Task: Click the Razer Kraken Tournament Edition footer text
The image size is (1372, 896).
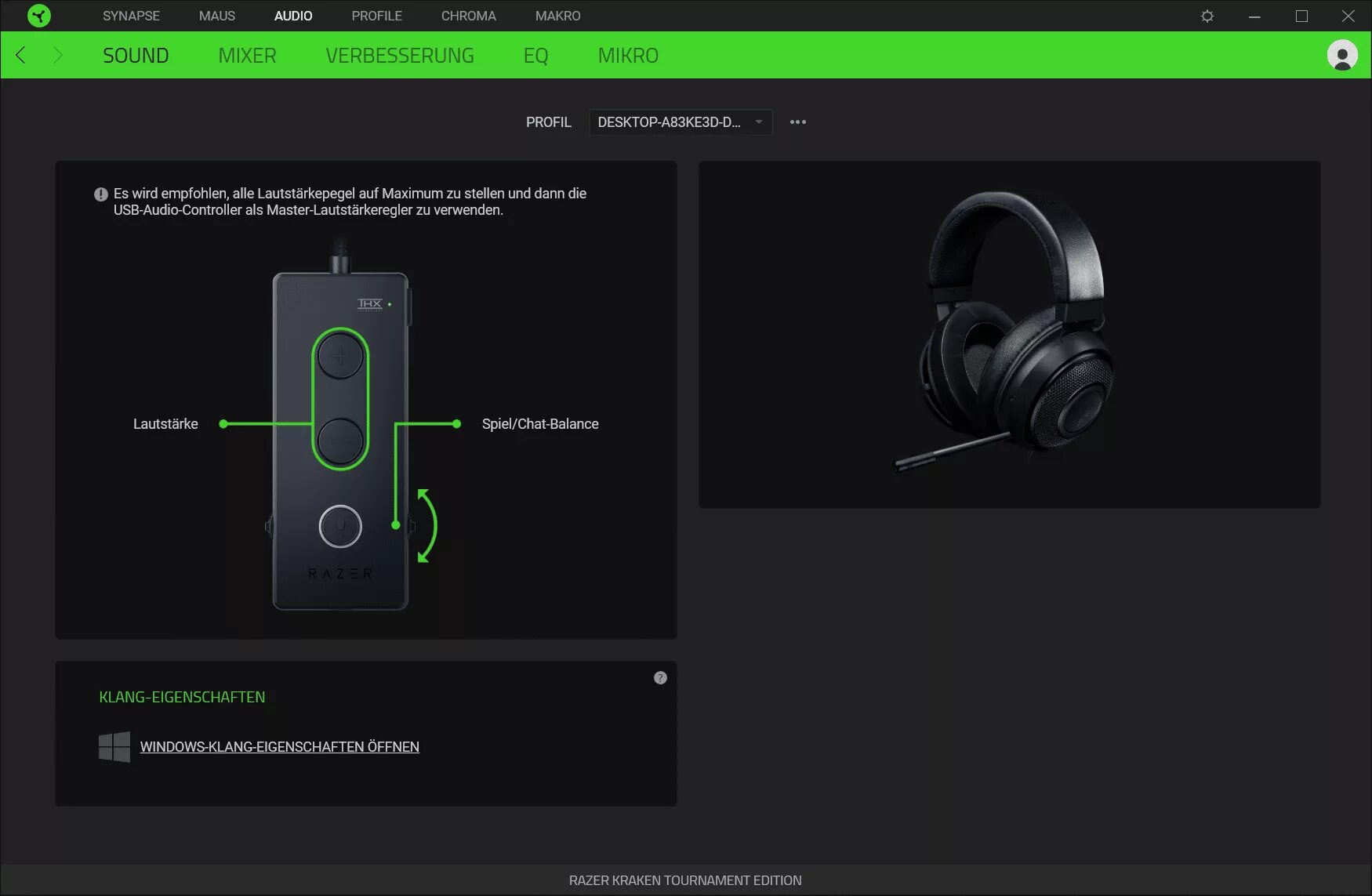Action: pos(685,880)
